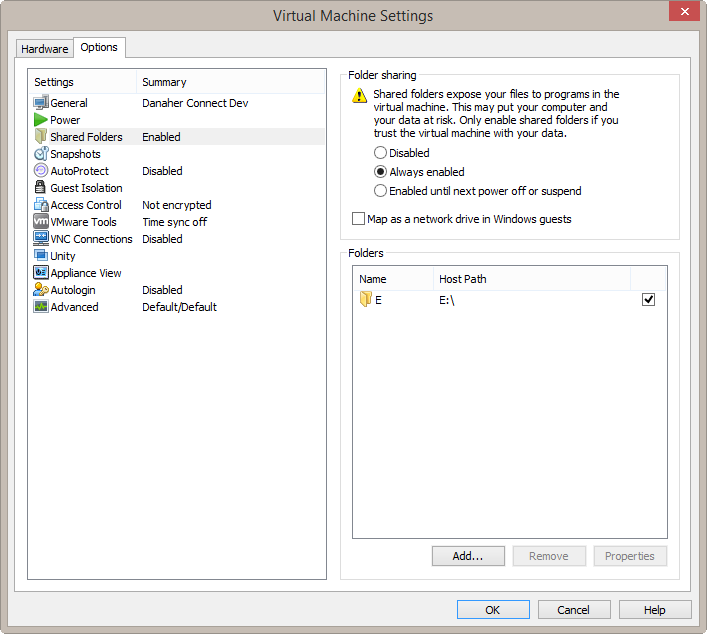Cancel the settings dialog
The height and width of the screenshot is (634, 707).
pyautogui.click(x=574, y=610)
